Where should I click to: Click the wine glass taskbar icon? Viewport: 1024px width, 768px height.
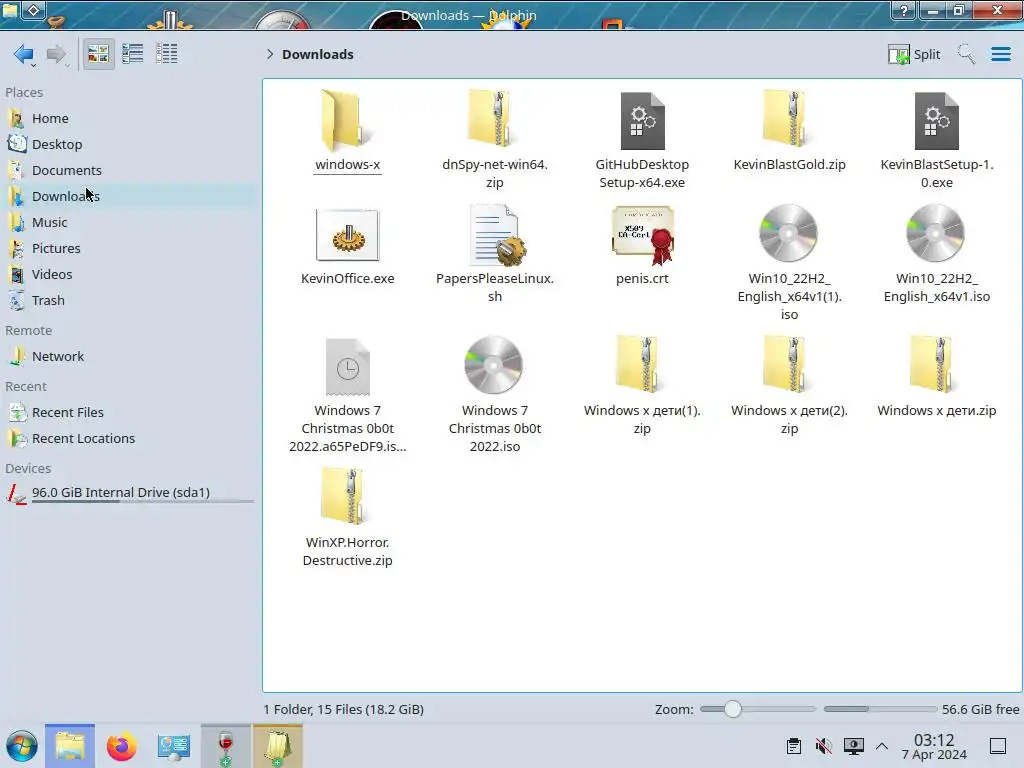225,746
